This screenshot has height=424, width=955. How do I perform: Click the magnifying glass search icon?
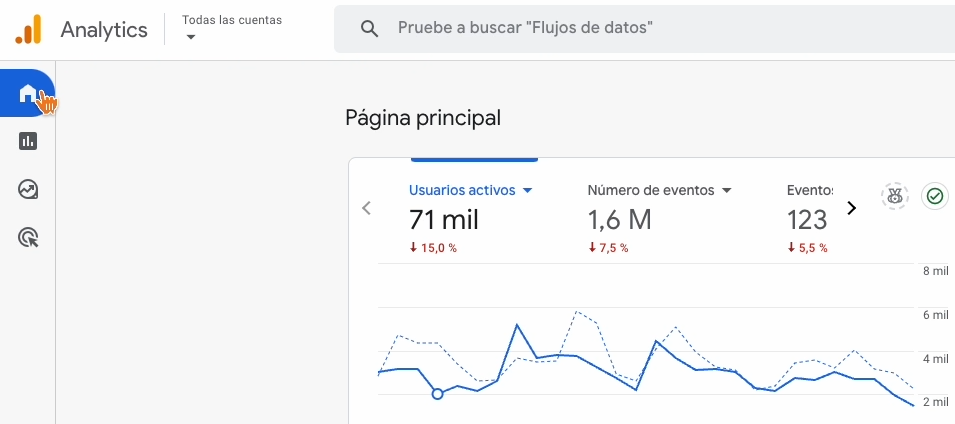pos(369,29)
